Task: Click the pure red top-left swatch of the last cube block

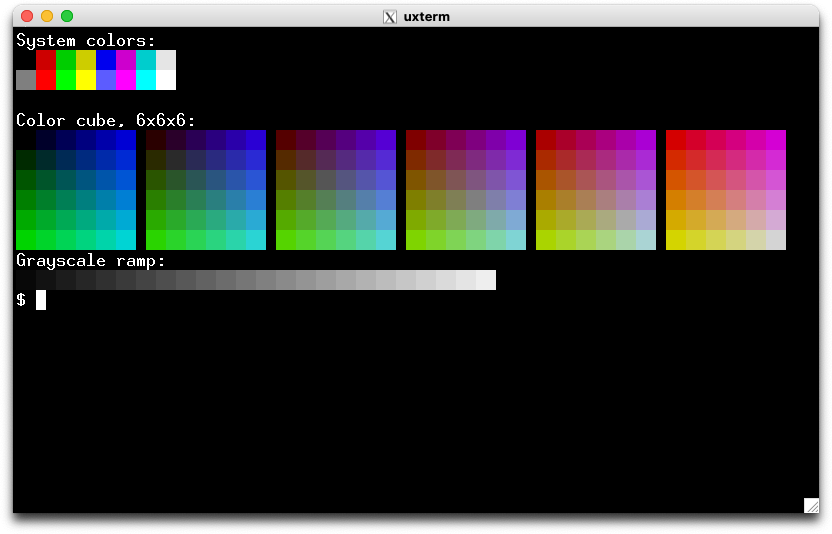Action: tap(676, 139)
